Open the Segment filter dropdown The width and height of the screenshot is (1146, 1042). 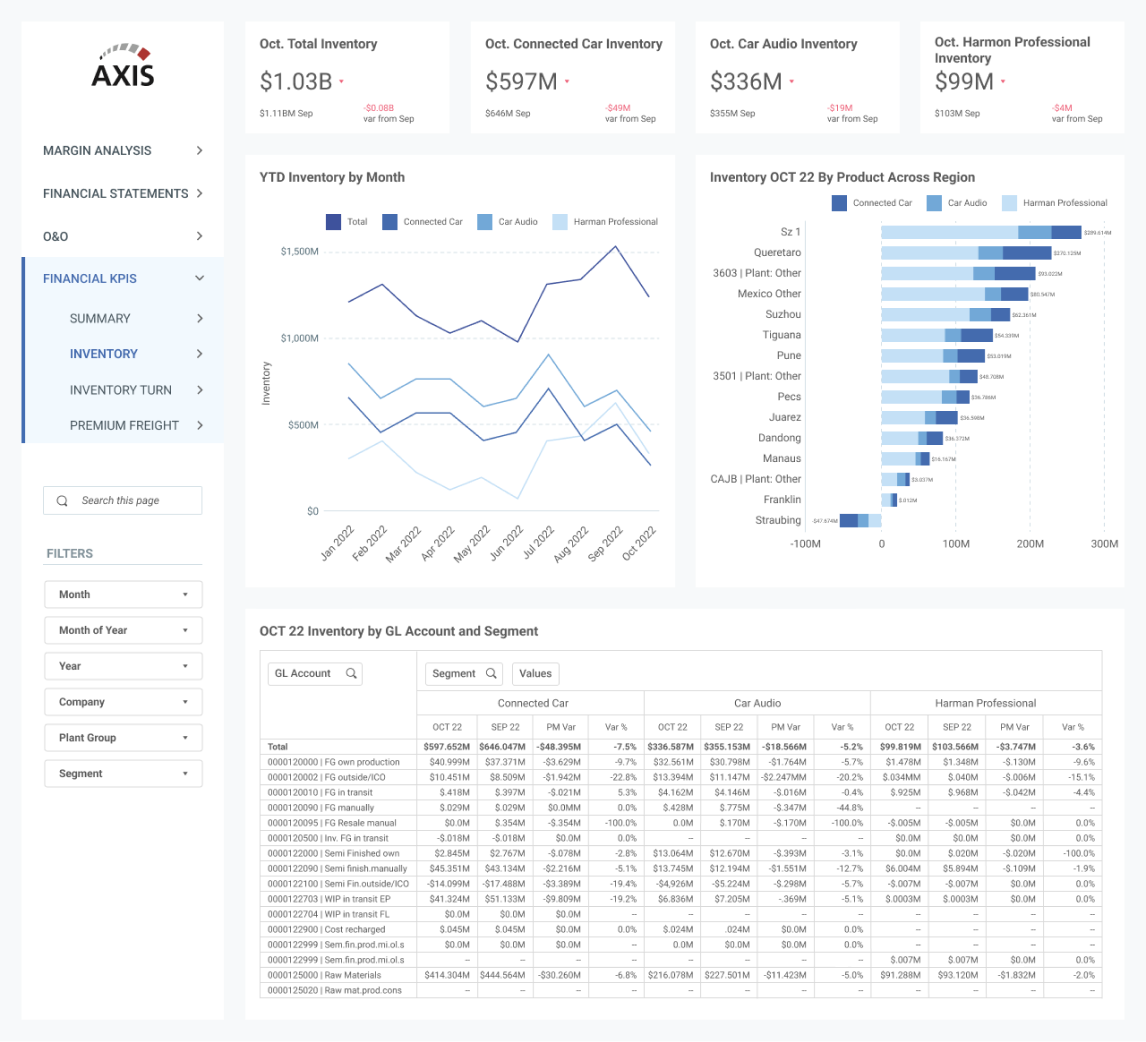(123, 773)
